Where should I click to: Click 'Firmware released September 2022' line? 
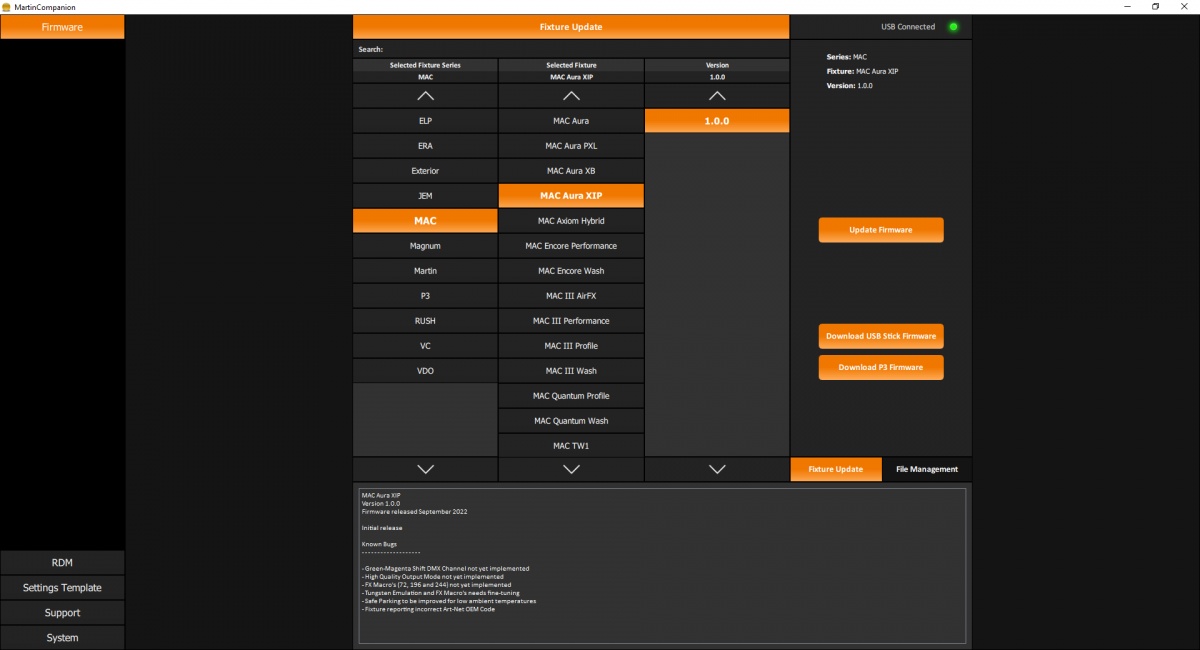pos(414,511)
